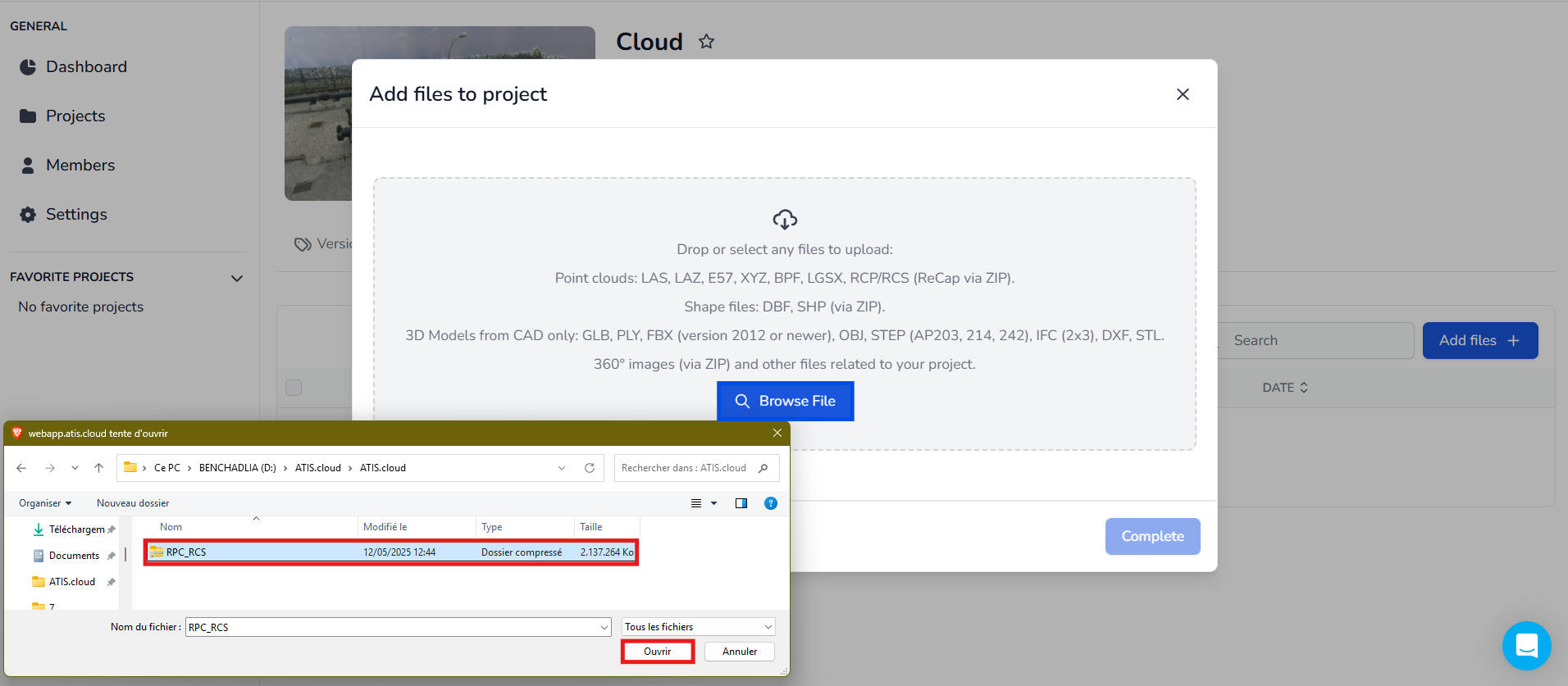Navigate back in file dialog
Screen dimensions: 1568x686
(21, 468)
